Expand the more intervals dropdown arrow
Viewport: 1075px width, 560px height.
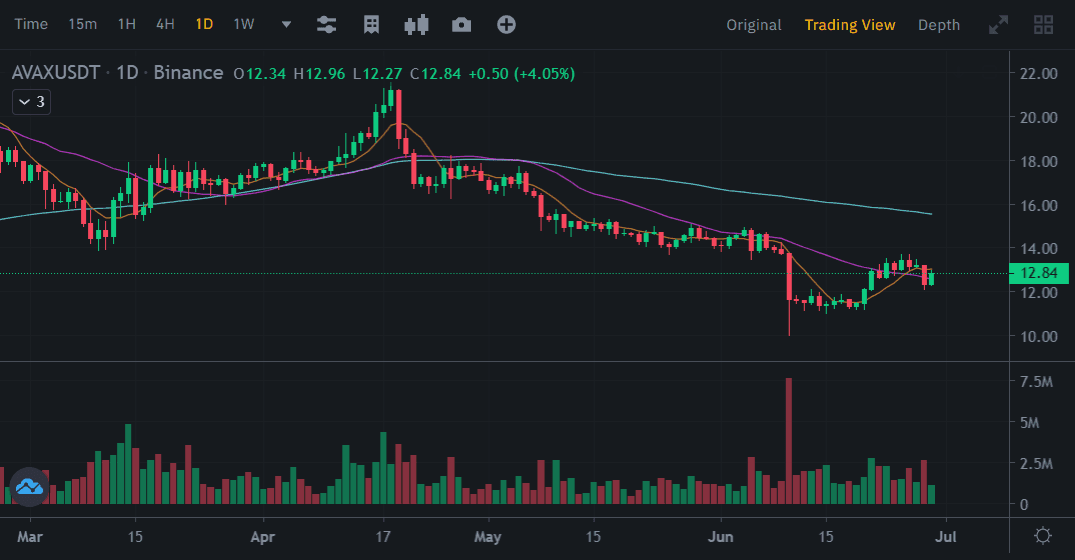[287, 24]
